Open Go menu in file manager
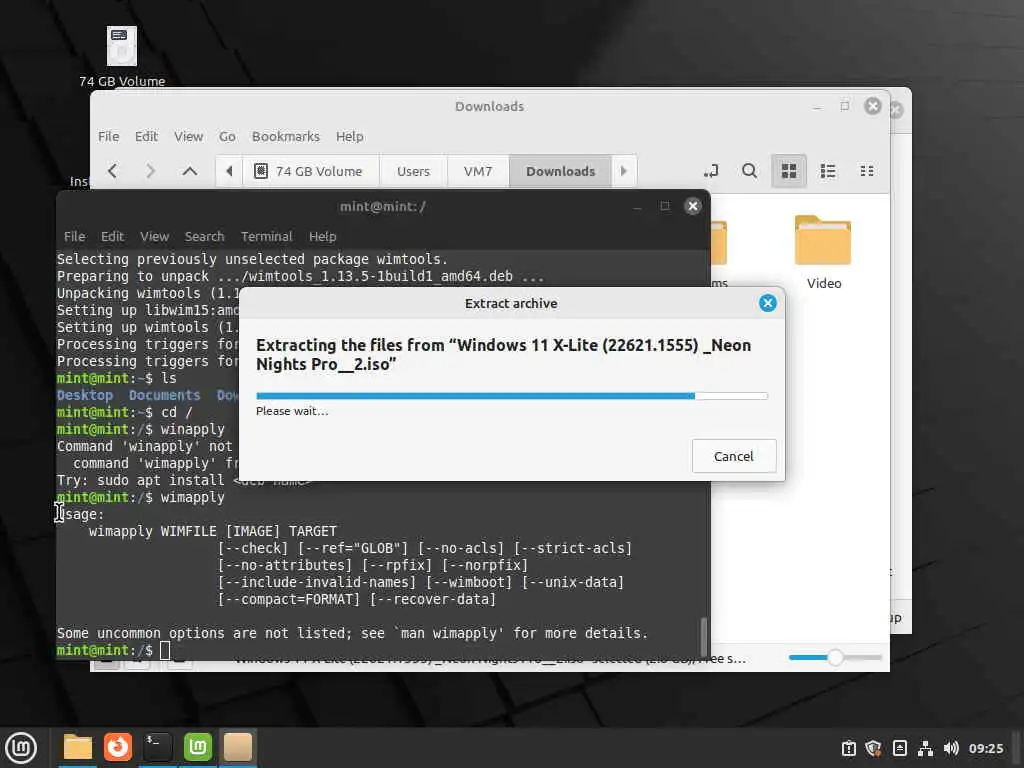This screenshot has width=1024, height=768. (227, 136)
